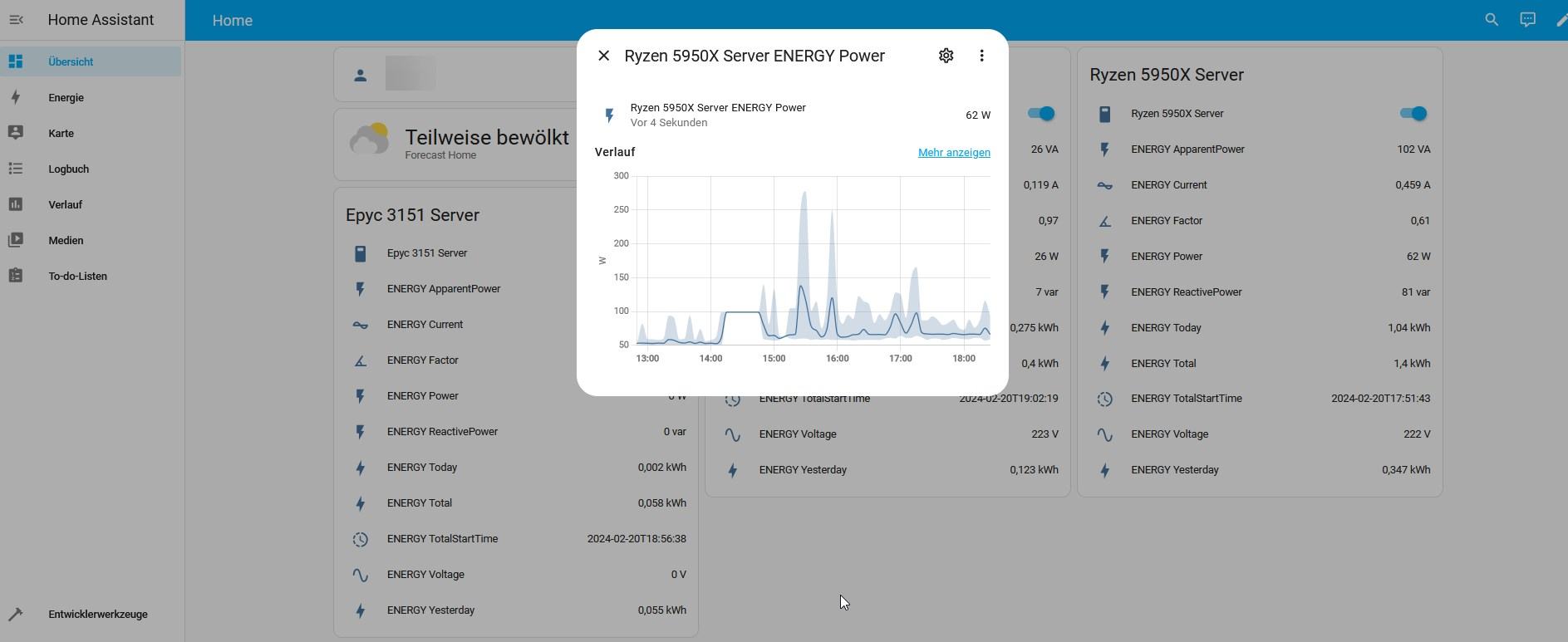Open Epyc 3151 Server switch row
This screenshot has height=642, width=1568.
point(516,253)
